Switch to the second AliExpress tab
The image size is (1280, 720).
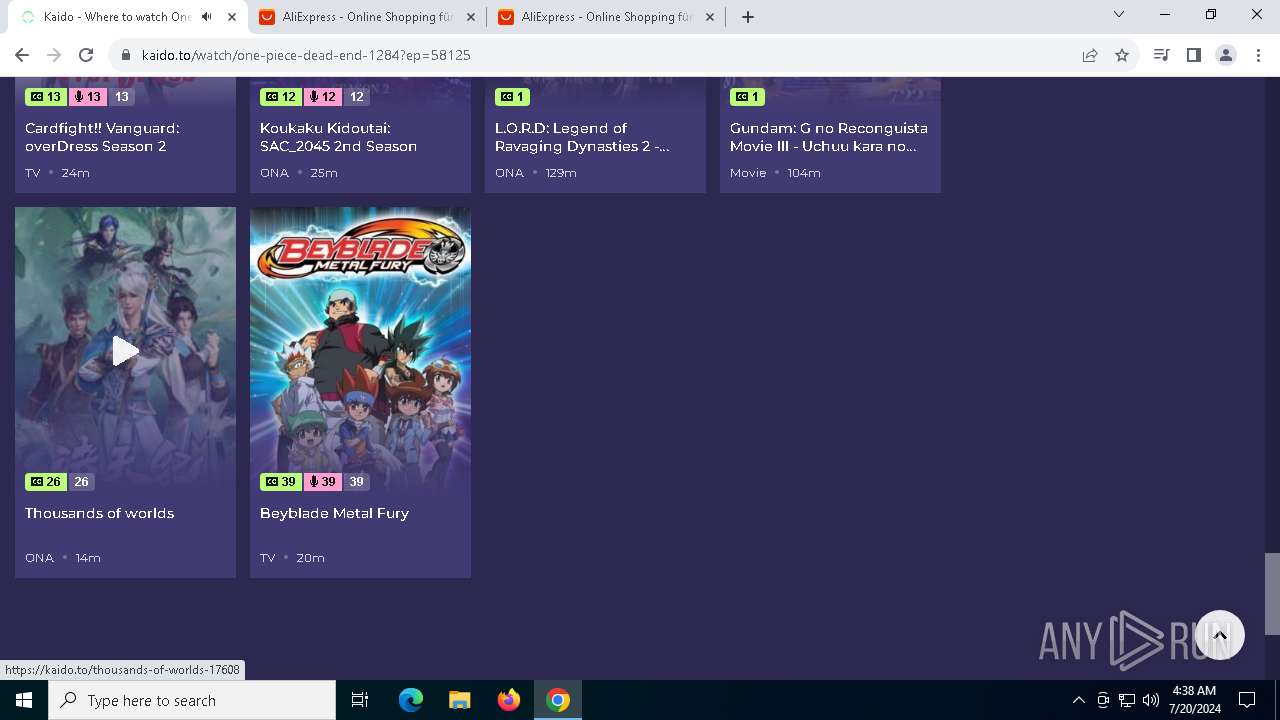(x=605, y=17)
